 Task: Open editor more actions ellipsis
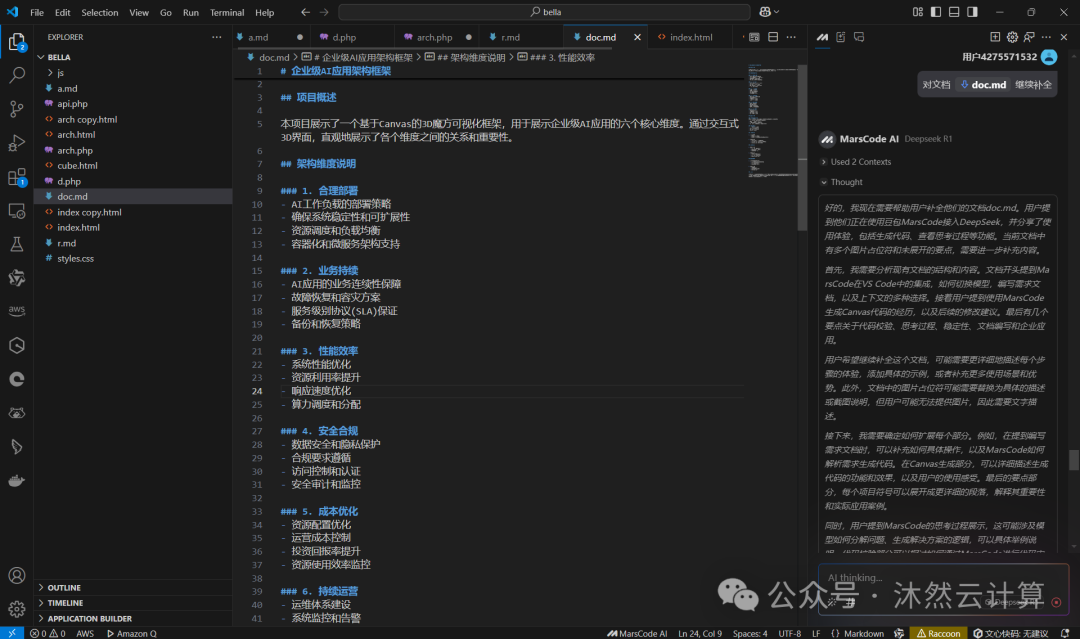791,37
